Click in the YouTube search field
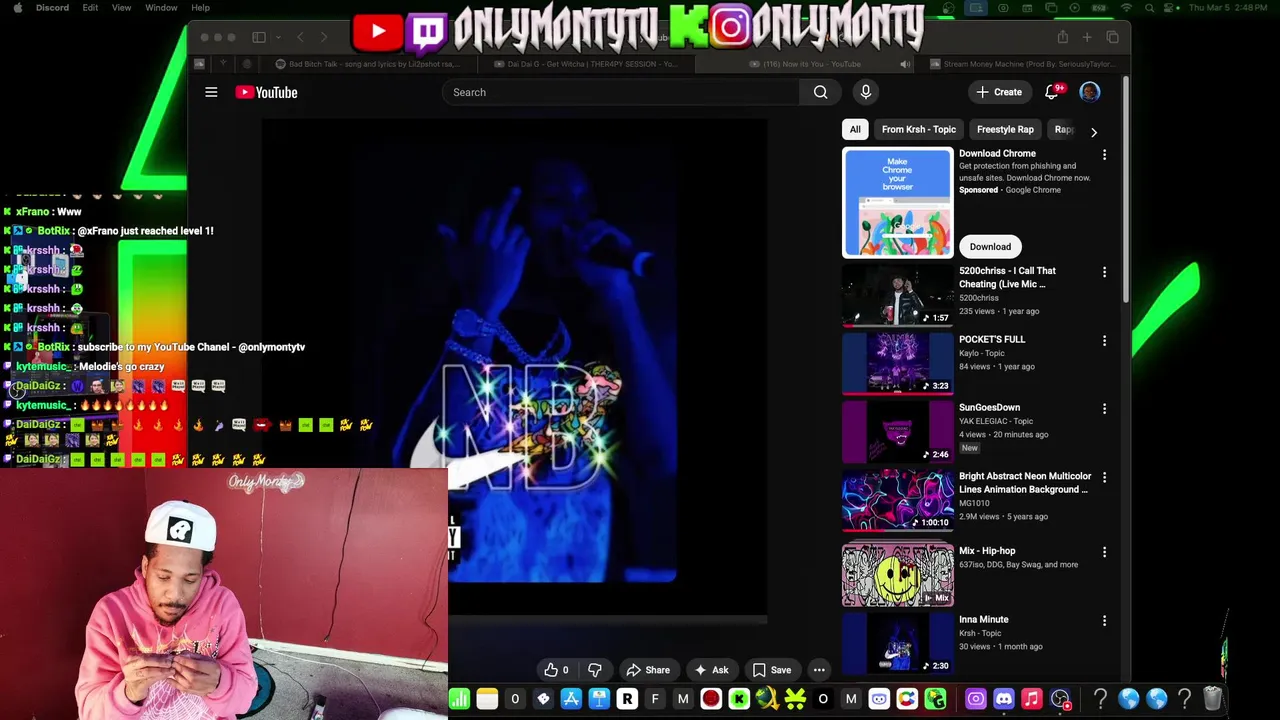This screenshot has height=720, width=1280. point(621,92)
